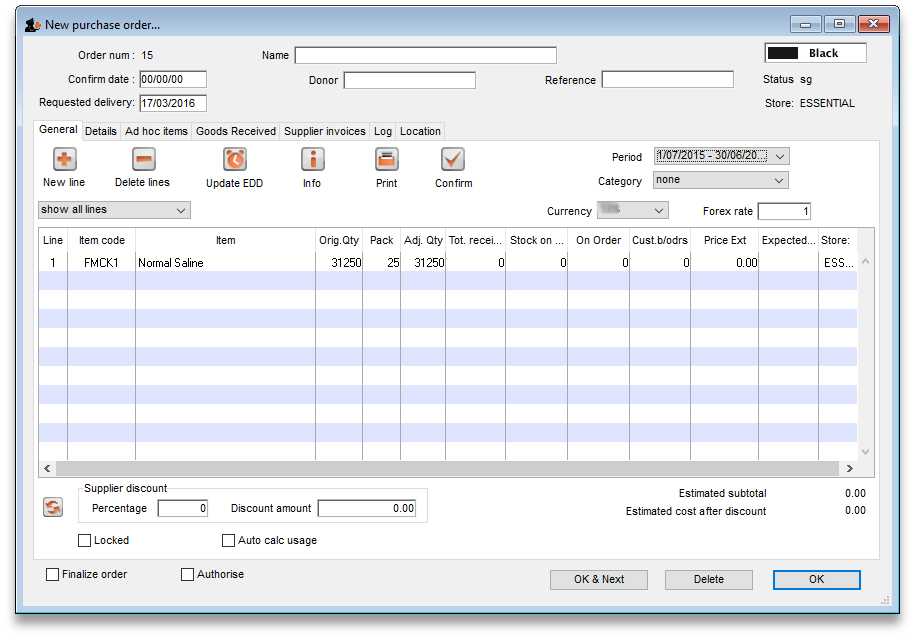
Task: Click the New line icon
Action: [x=64, y=159]
